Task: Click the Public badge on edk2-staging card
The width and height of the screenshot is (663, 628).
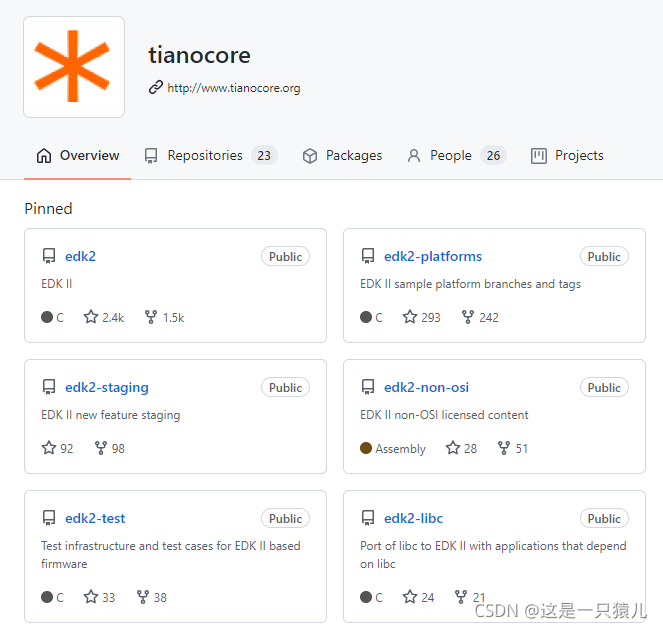Action: 285,387
